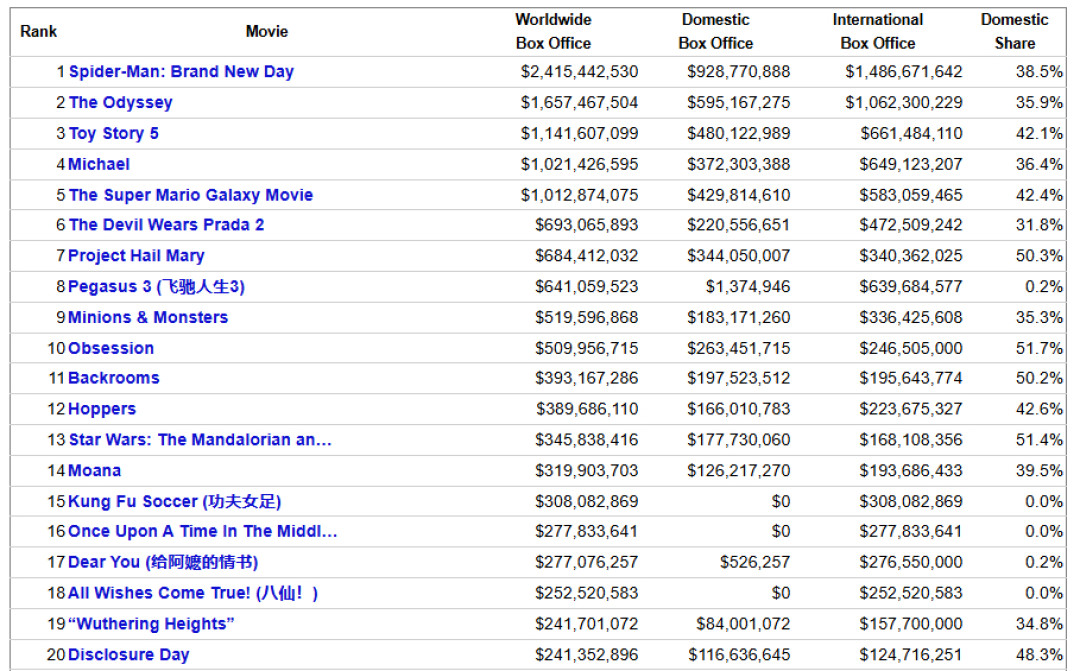Image resolution: width=1080 pixels, height=671 pixels.
Task: Select the worldwide total $1,657,467,504
Action: point(579,103)
